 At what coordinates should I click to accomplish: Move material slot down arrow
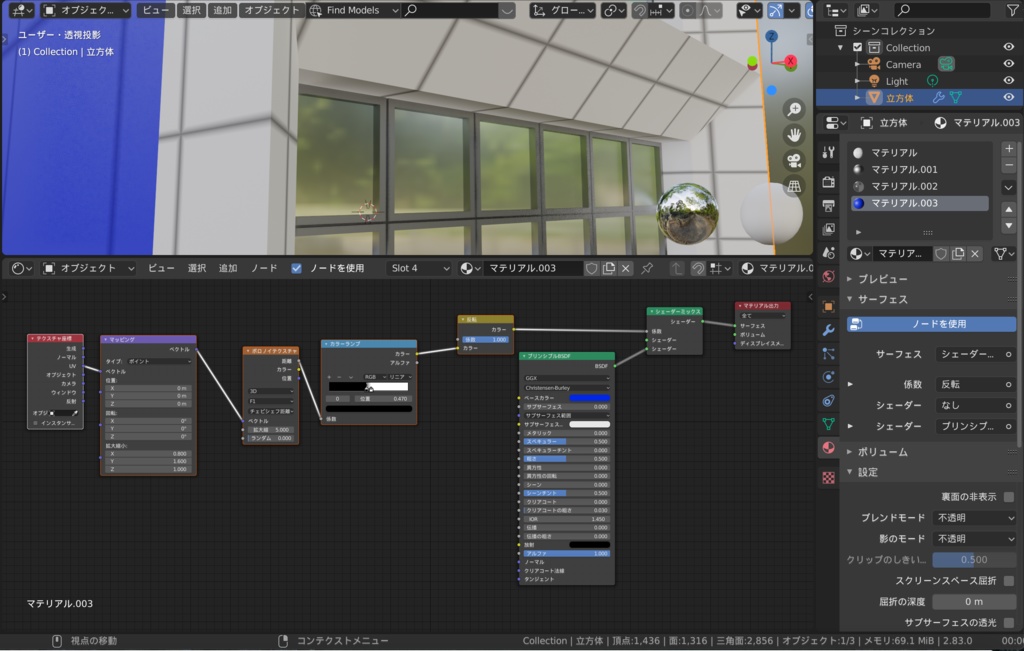coord(1008,225)
